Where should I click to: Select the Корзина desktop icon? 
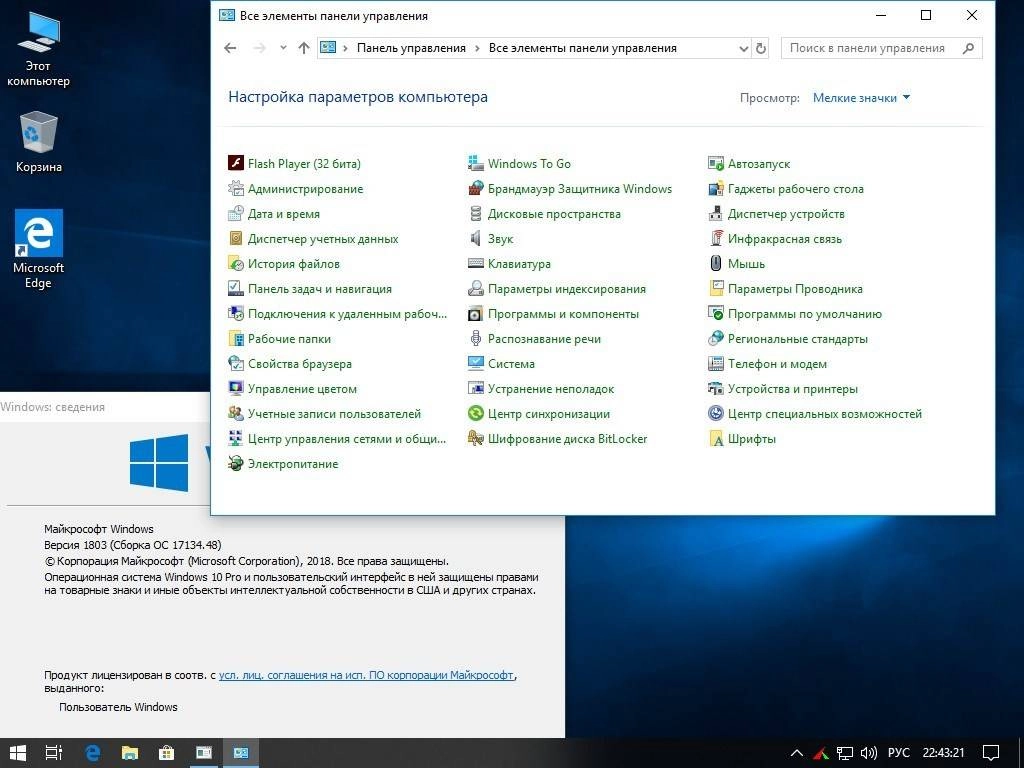tap(39, 142)
